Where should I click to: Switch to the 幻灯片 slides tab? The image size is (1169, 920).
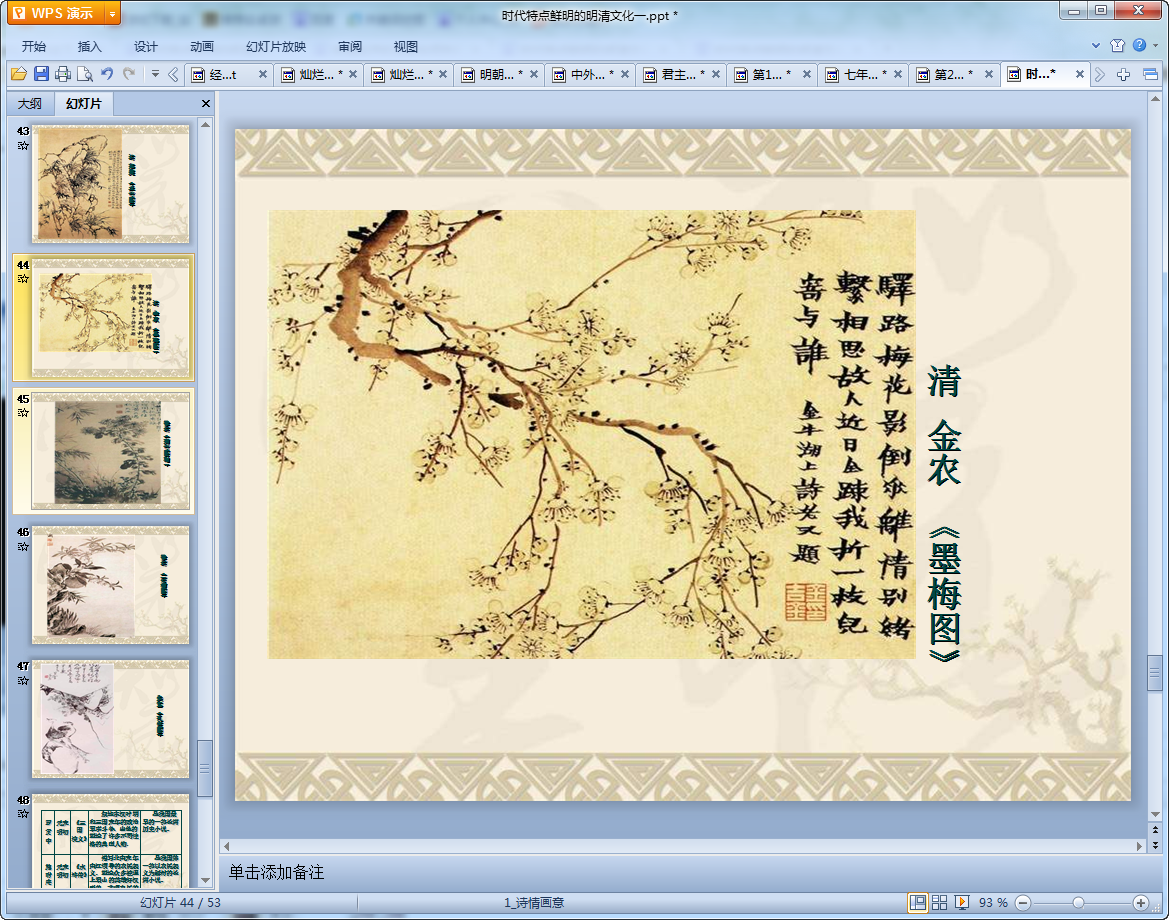[83, 104]
